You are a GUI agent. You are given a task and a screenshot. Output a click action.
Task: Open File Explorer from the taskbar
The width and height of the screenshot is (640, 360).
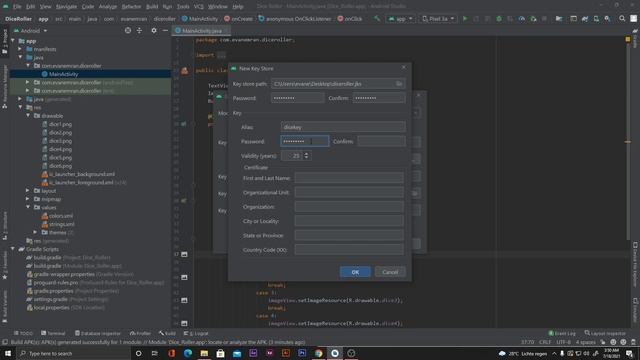click(x=204, y=353)
